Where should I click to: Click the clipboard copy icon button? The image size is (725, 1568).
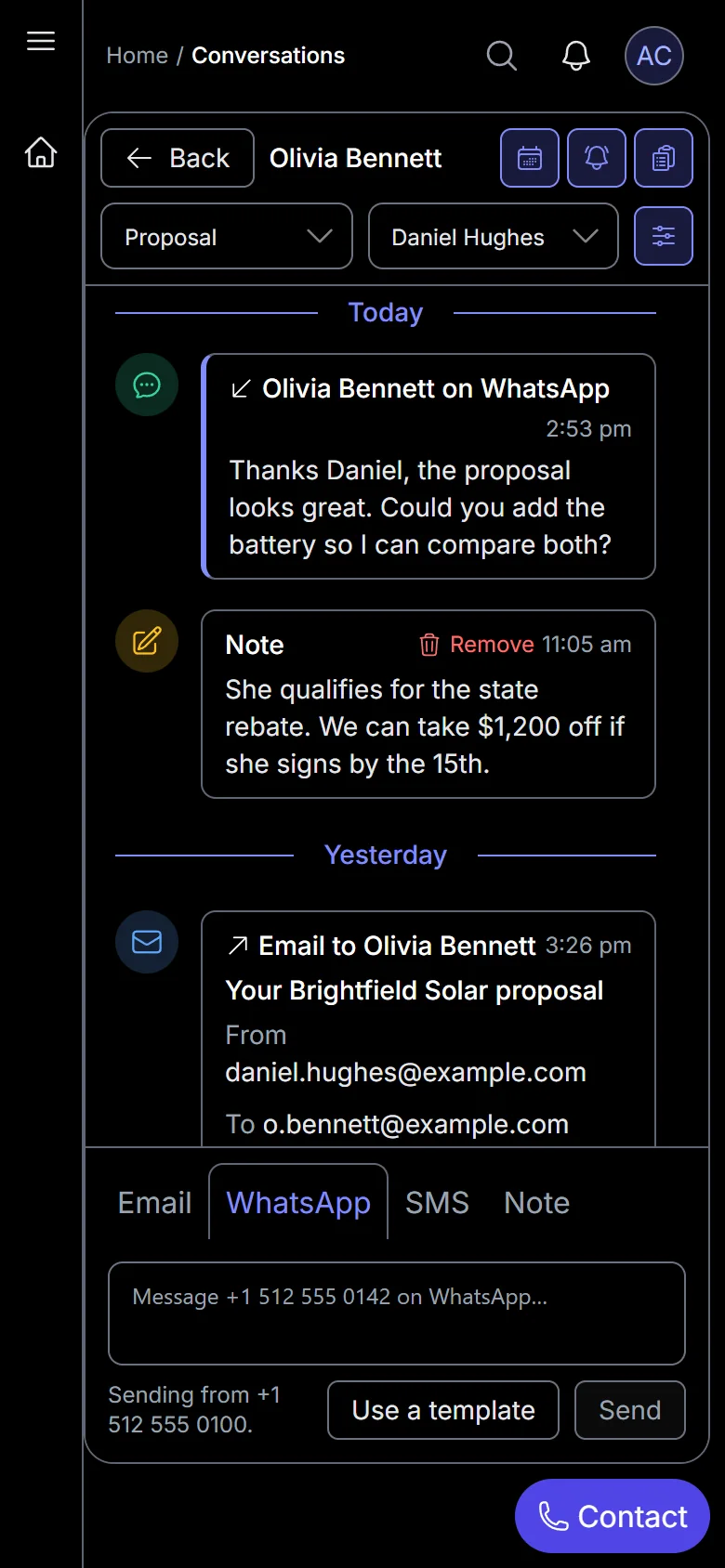(x=664, y=158)
